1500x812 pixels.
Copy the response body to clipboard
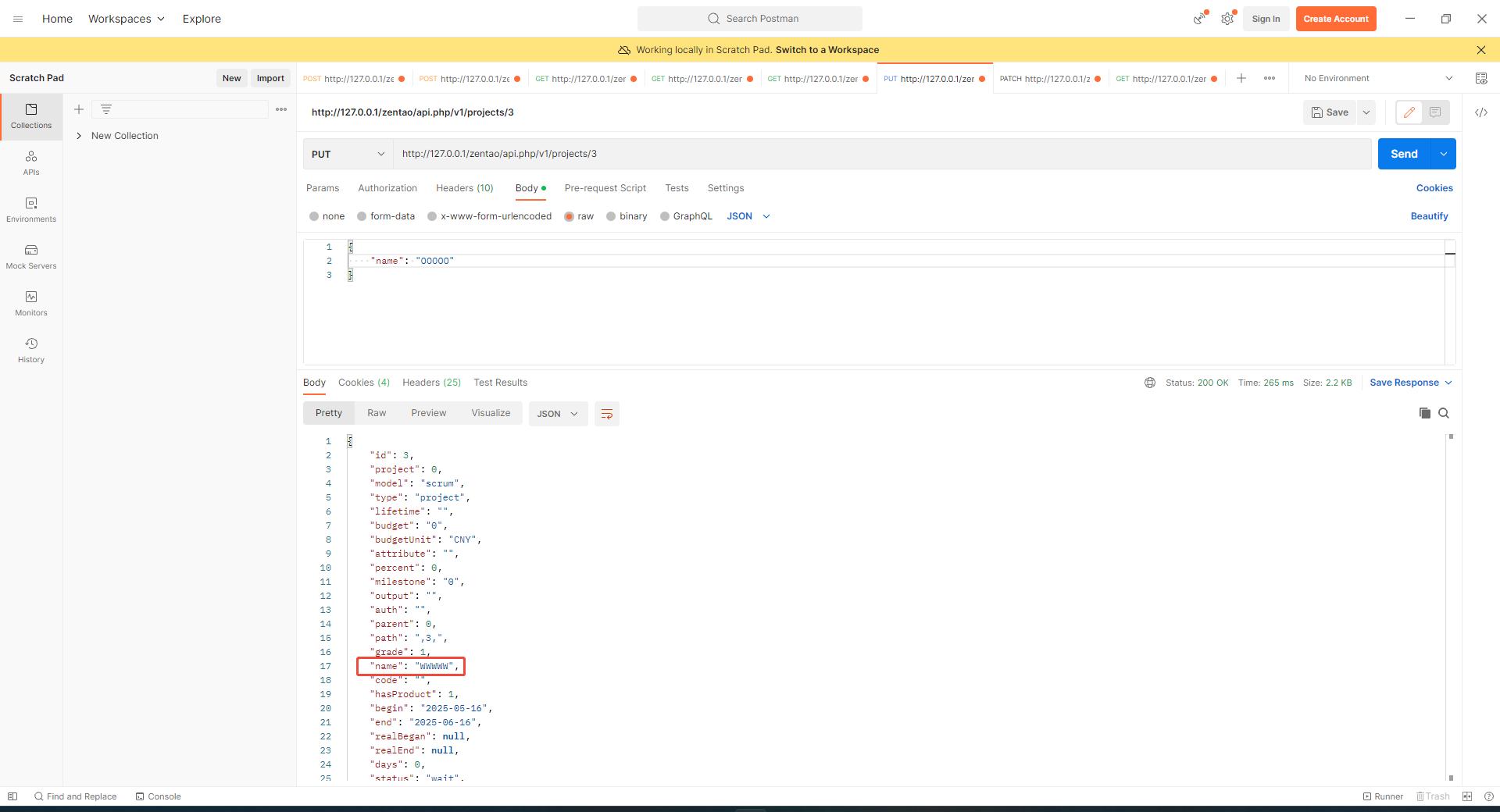(1425, 413)
